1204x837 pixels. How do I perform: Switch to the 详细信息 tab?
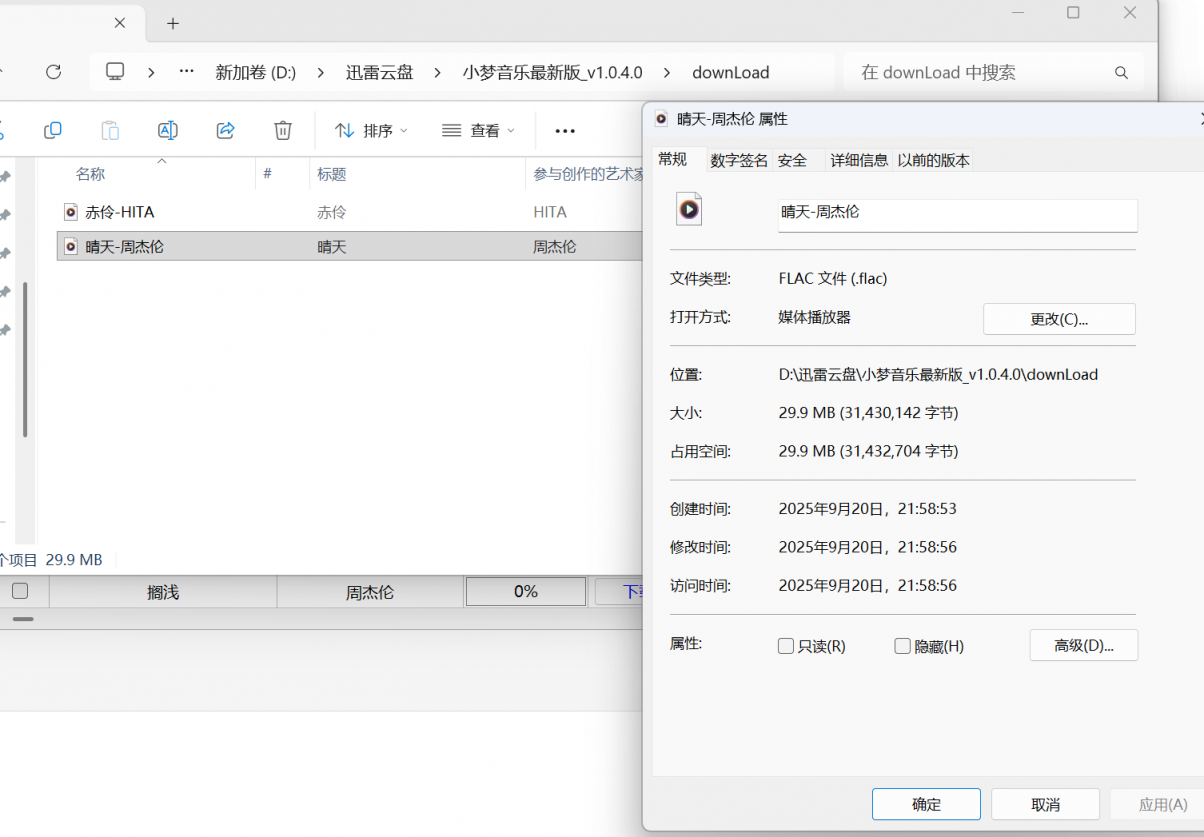[859, 160]
